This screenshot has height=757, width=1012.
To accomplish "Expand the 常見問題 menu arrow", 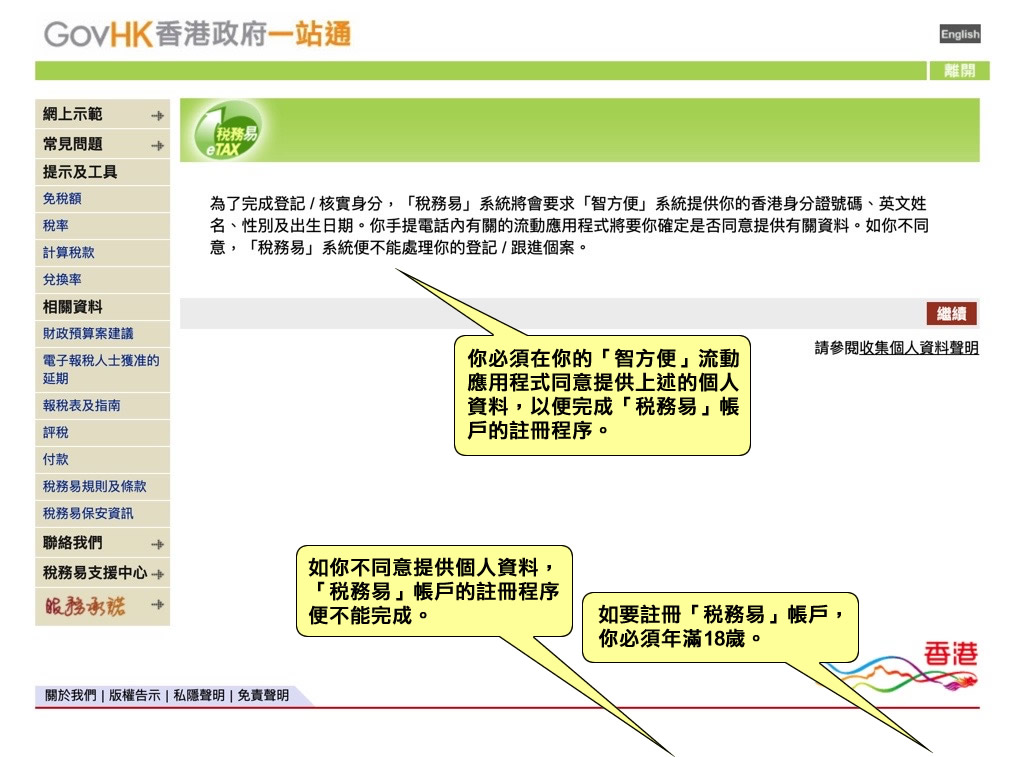I will pos(157,145).
